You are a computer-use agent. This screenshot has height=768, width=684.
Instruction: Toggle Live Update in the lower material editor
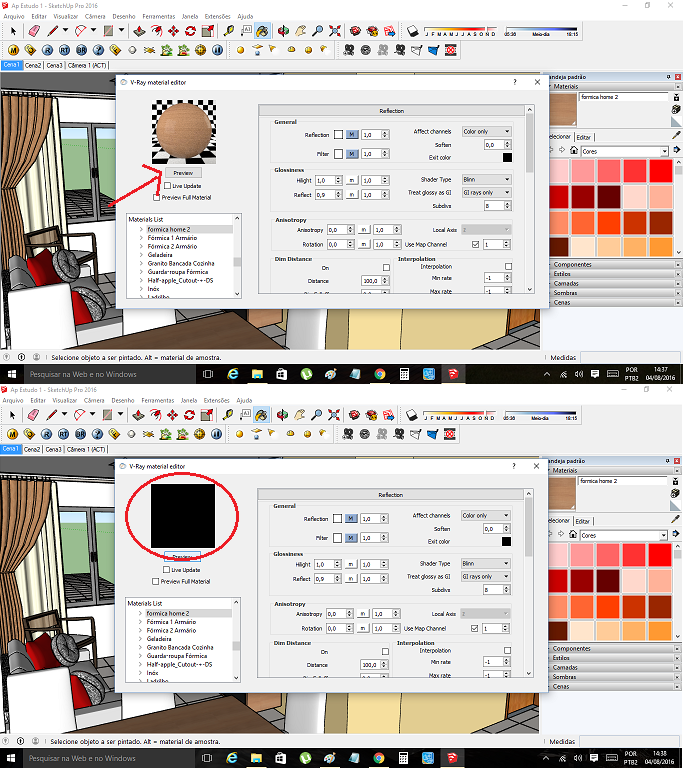click(x=167, y=570)
